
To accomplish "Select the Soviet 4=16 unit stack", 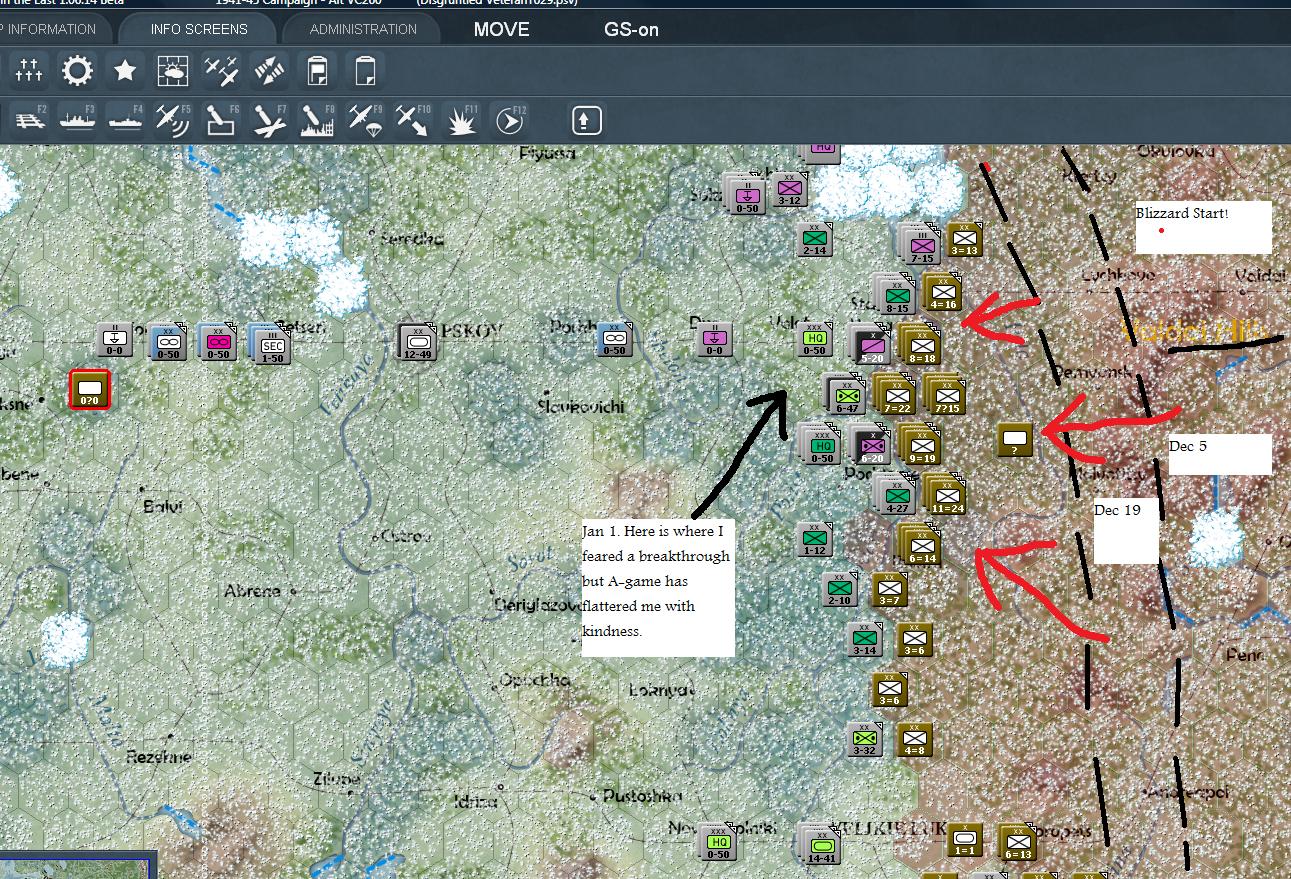I will (x=943, y=292).
